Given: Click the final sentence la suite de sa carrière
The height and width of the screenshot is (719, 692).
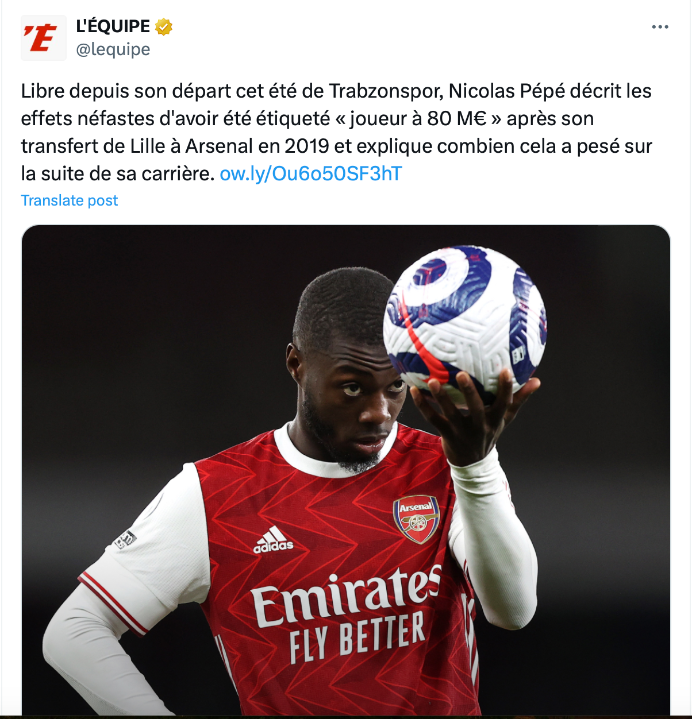Looking at the screenshot, I should coord(118,174).
